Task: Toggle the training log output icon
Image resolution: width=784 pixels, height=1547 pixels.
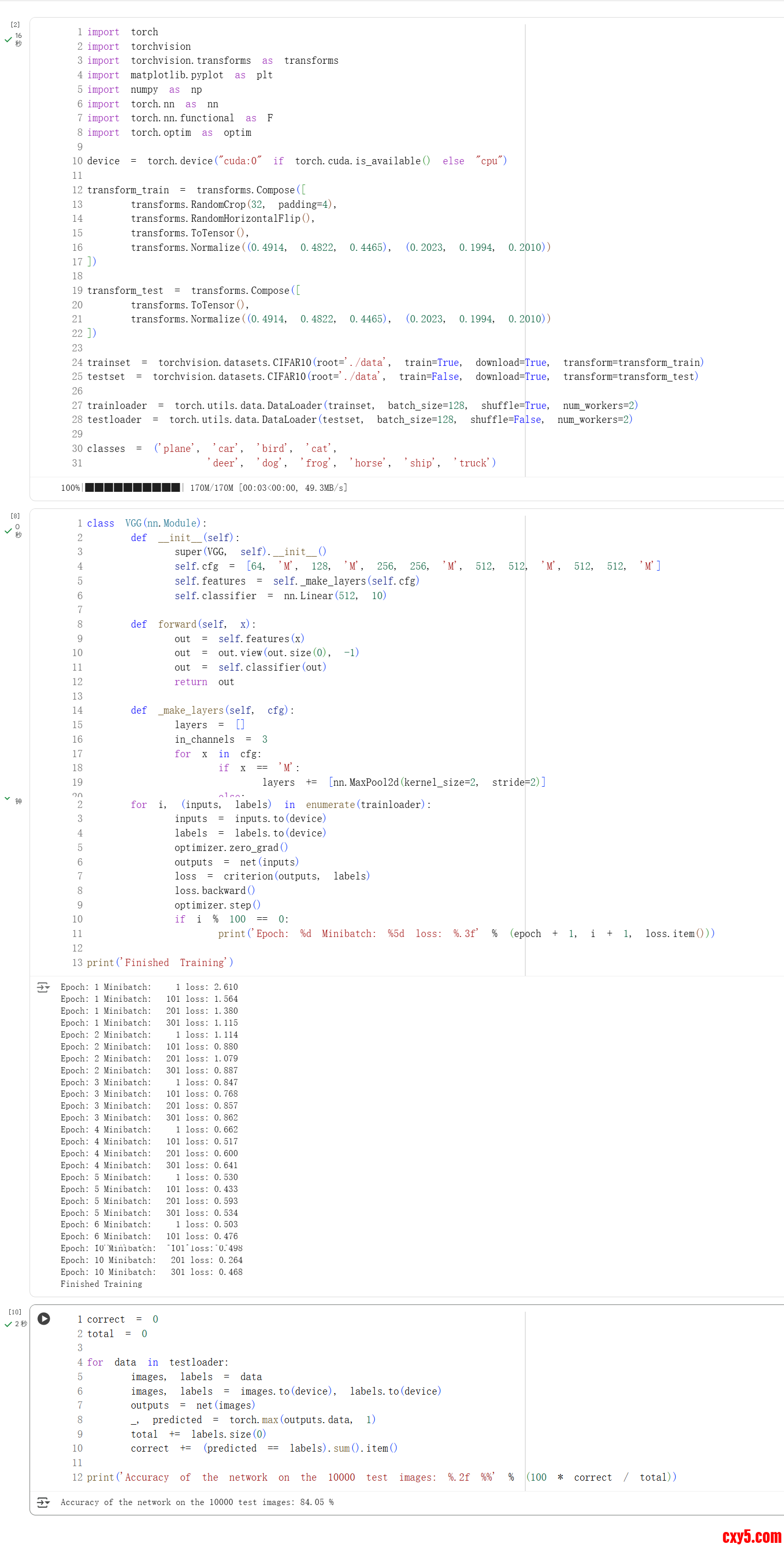Action: [43, 987]
